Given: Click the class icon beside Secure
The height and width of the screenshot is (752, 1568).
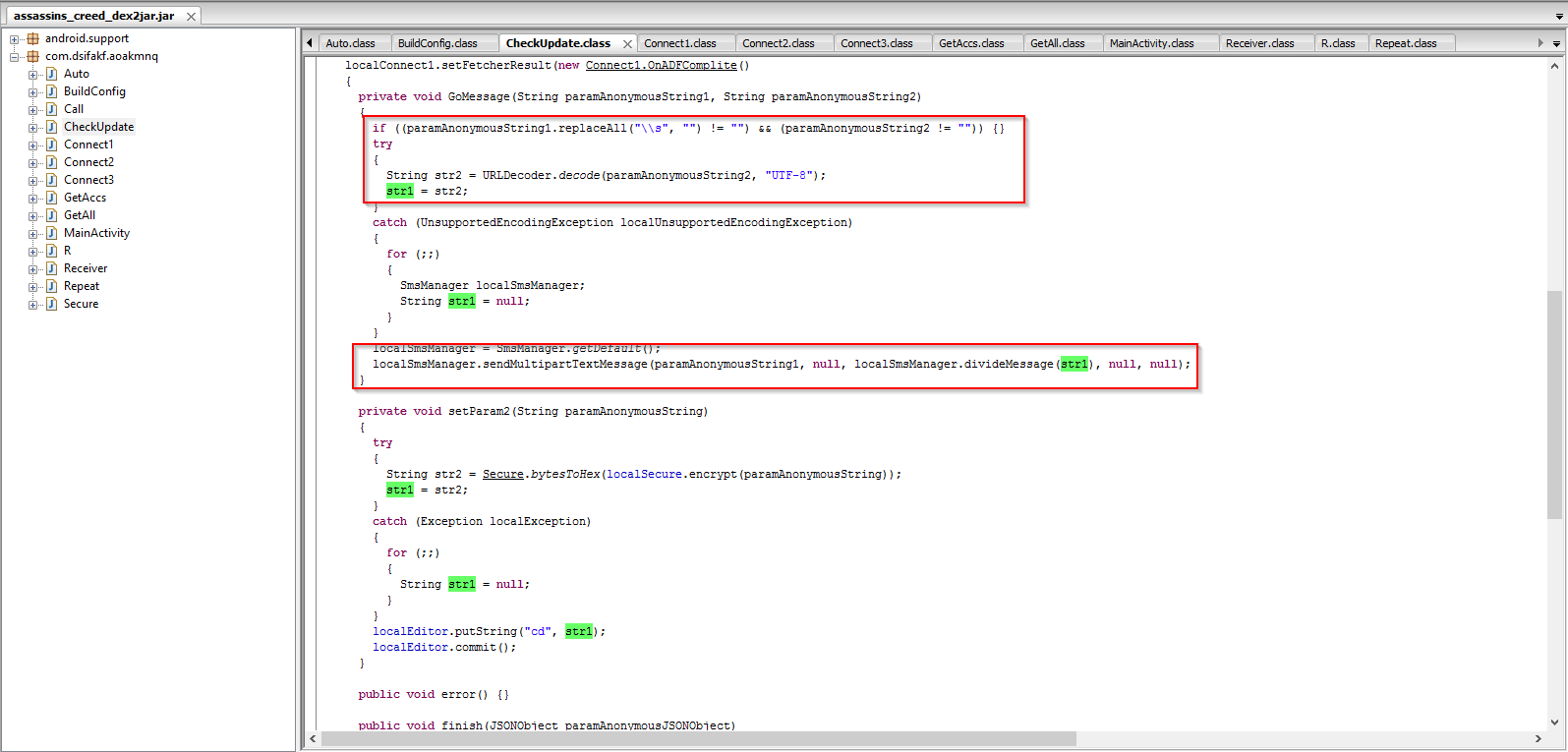Looking at the screenshot, I should pos(51,304).
